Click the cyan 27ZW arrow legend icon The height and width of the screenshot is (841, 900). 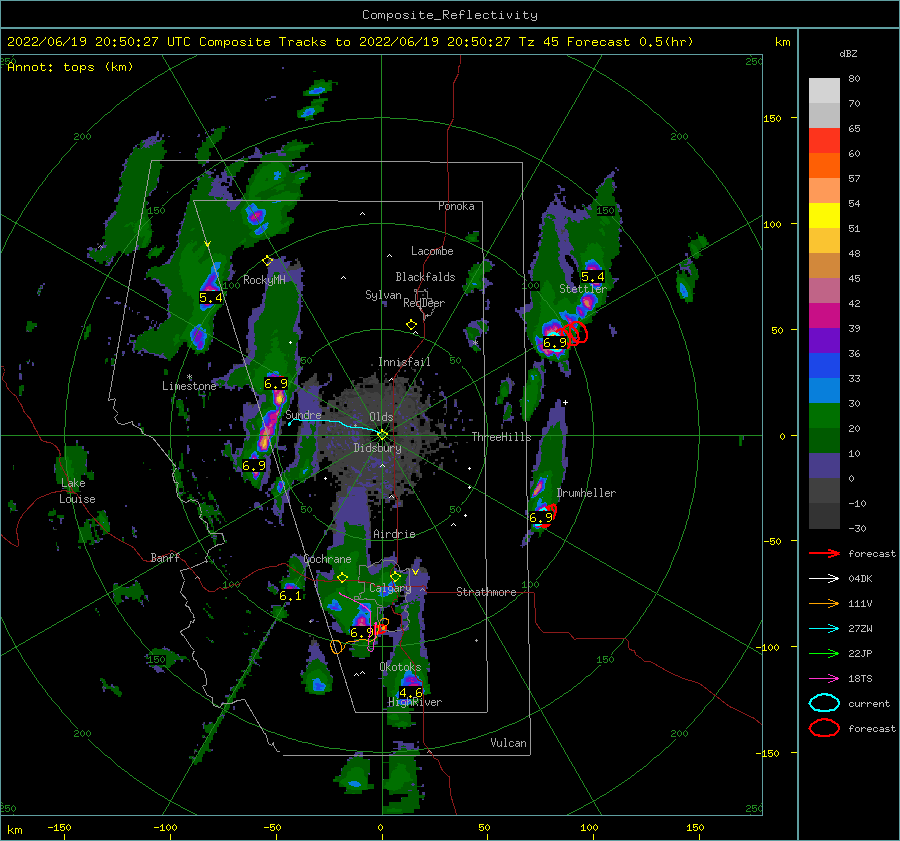[824, 629]
